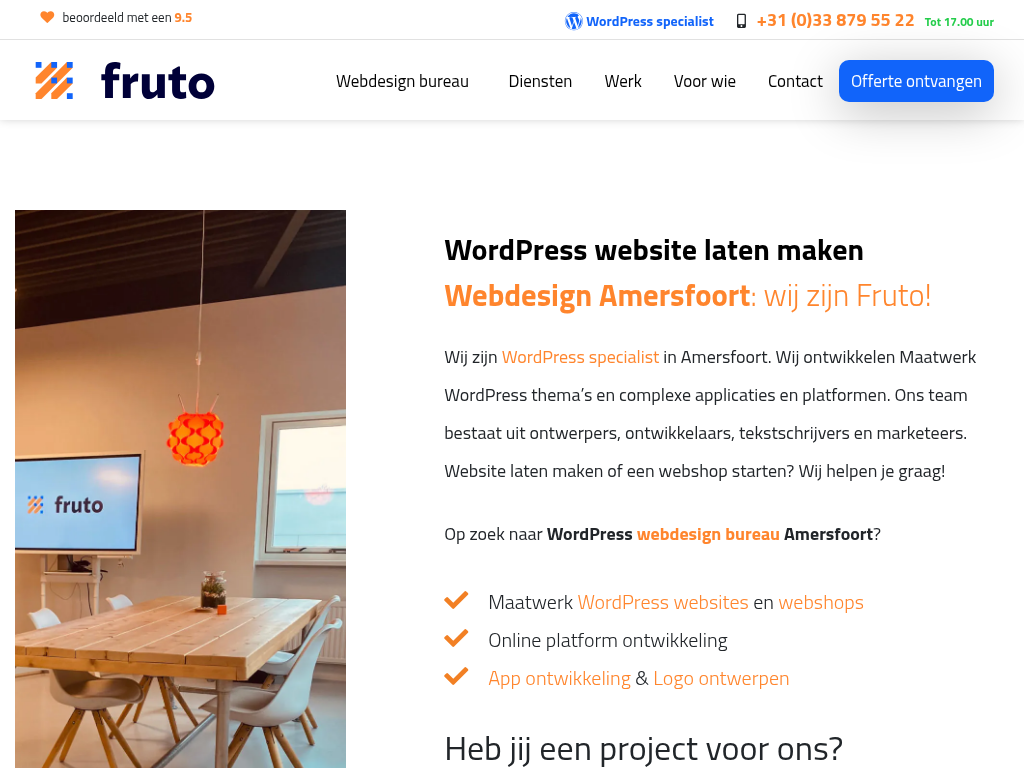The height and width of the screenshot is (768, 1024).
Task: Click the office meeting room photo
Action: 180,489
